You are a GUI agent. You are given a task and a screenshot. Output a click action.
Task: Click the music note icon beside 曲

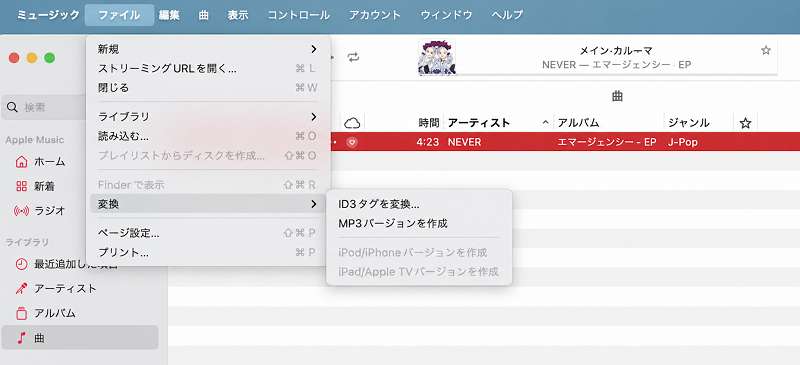coord(21,337)
